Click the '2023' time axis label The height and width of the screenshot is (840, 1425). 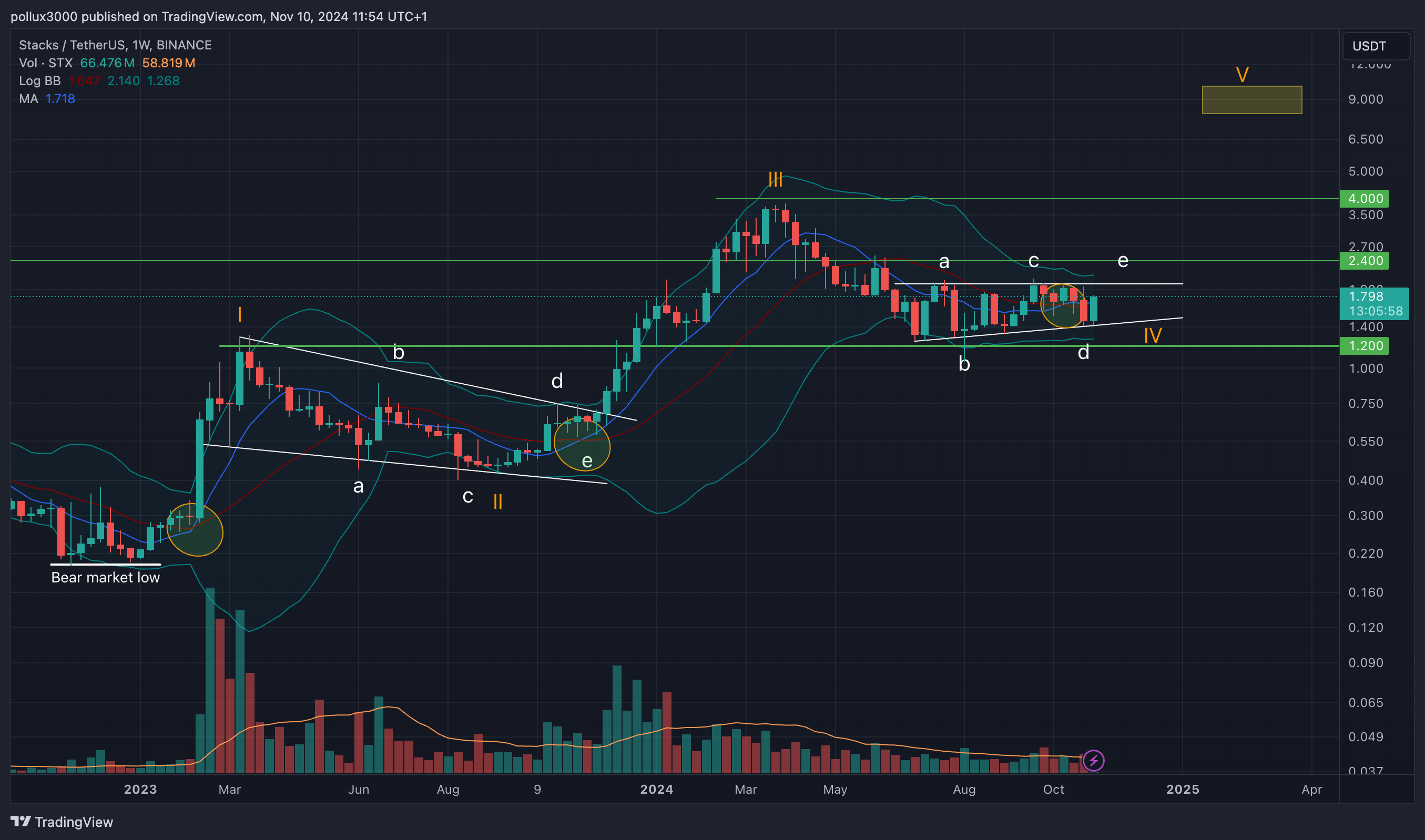140,789
